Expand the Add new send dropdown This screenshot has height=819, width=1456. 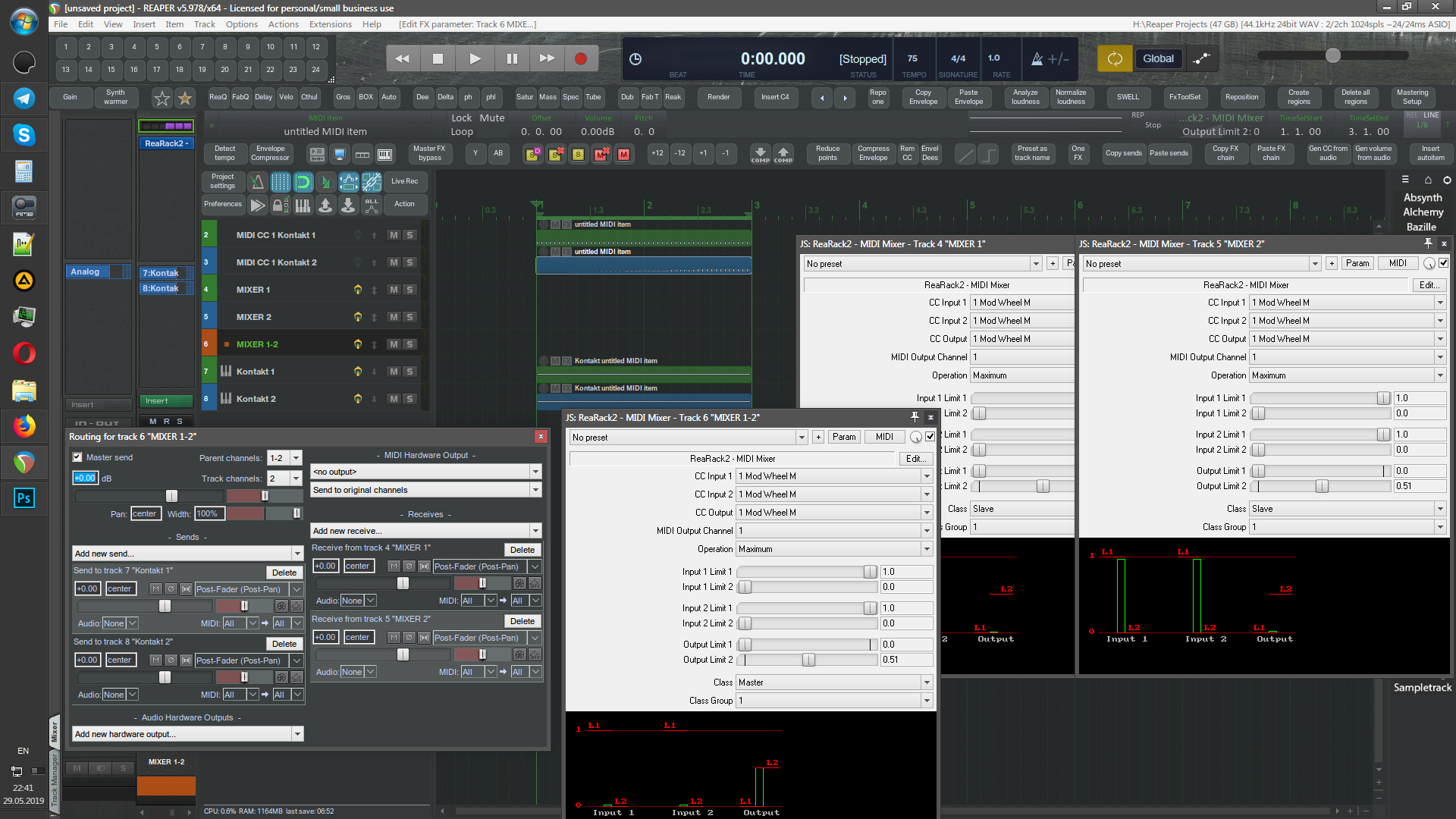[188, 554]
